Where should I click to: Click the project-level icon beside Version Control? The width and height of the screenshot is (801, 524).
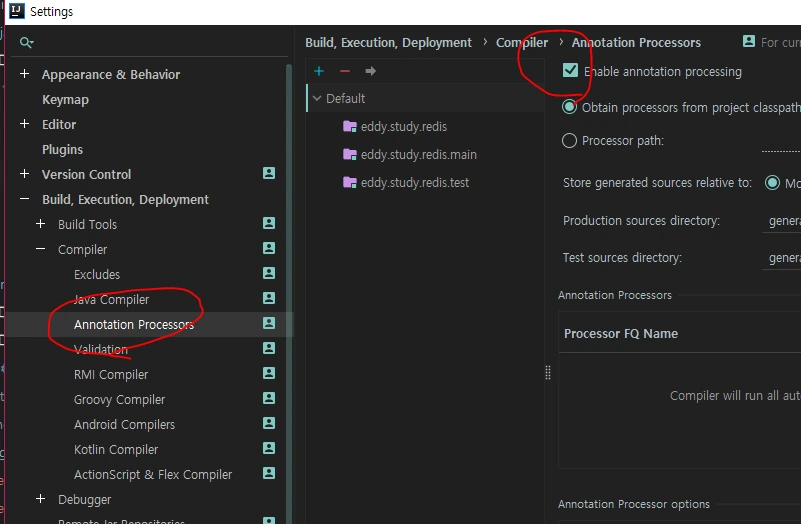coord(268,173)
